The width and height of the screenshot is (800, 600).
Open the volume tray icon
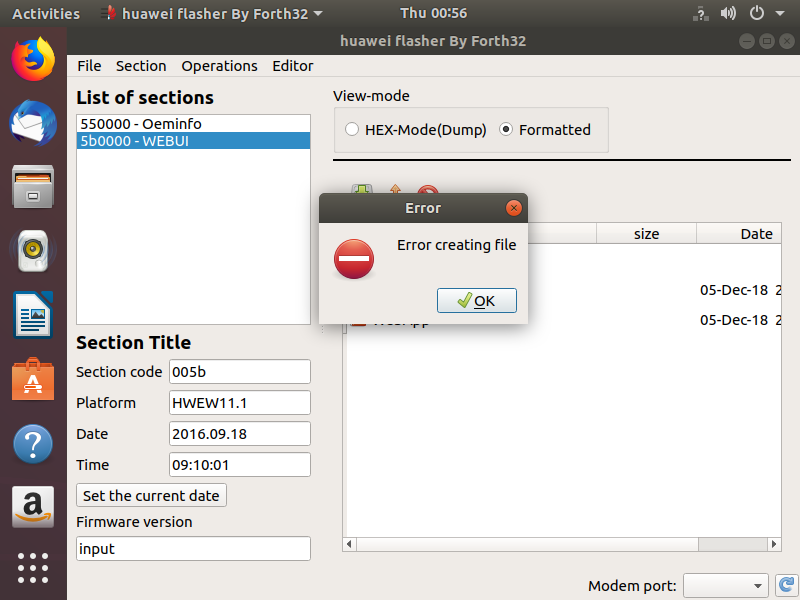point(728,13)
